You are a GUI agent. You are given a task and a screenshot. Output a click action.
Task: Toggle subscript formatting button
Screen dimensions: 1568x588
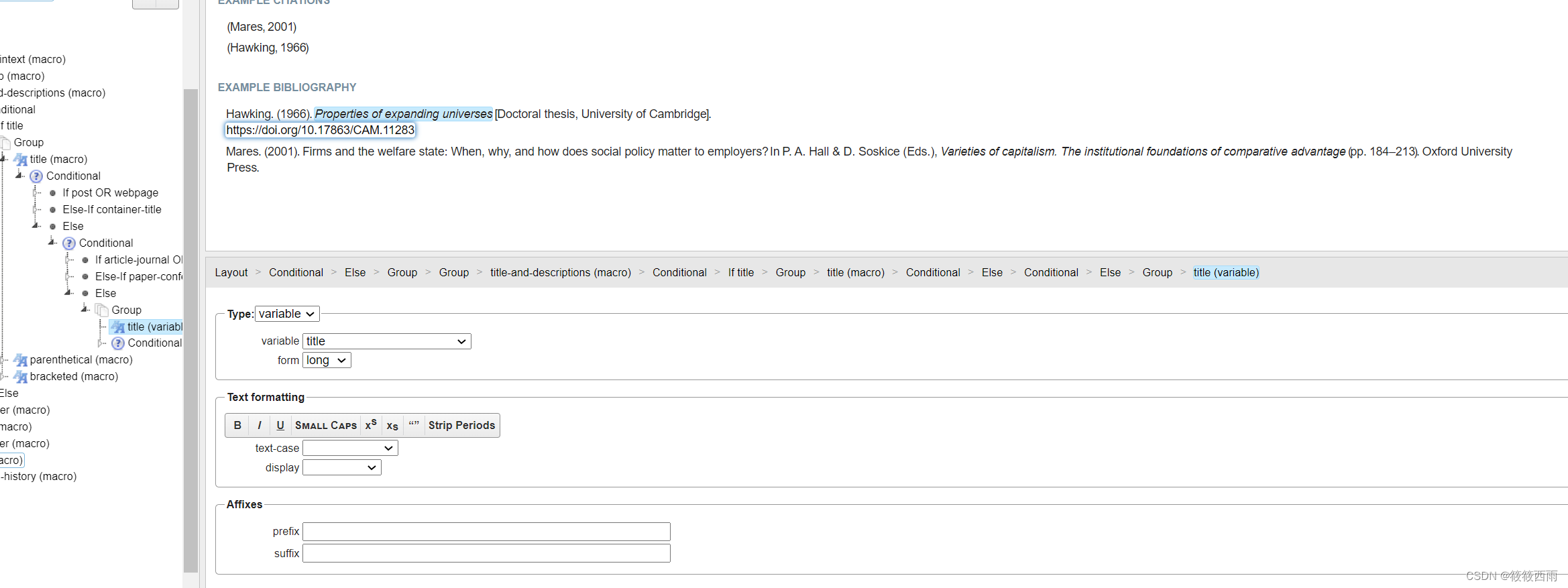pos(392,425)
